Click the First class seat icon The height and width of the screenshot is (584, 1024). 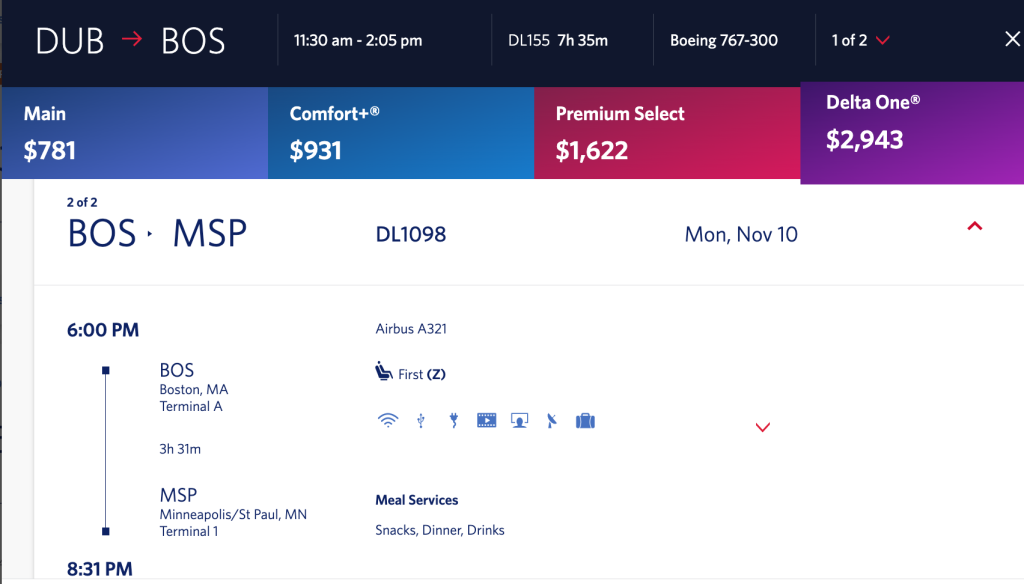384,372
